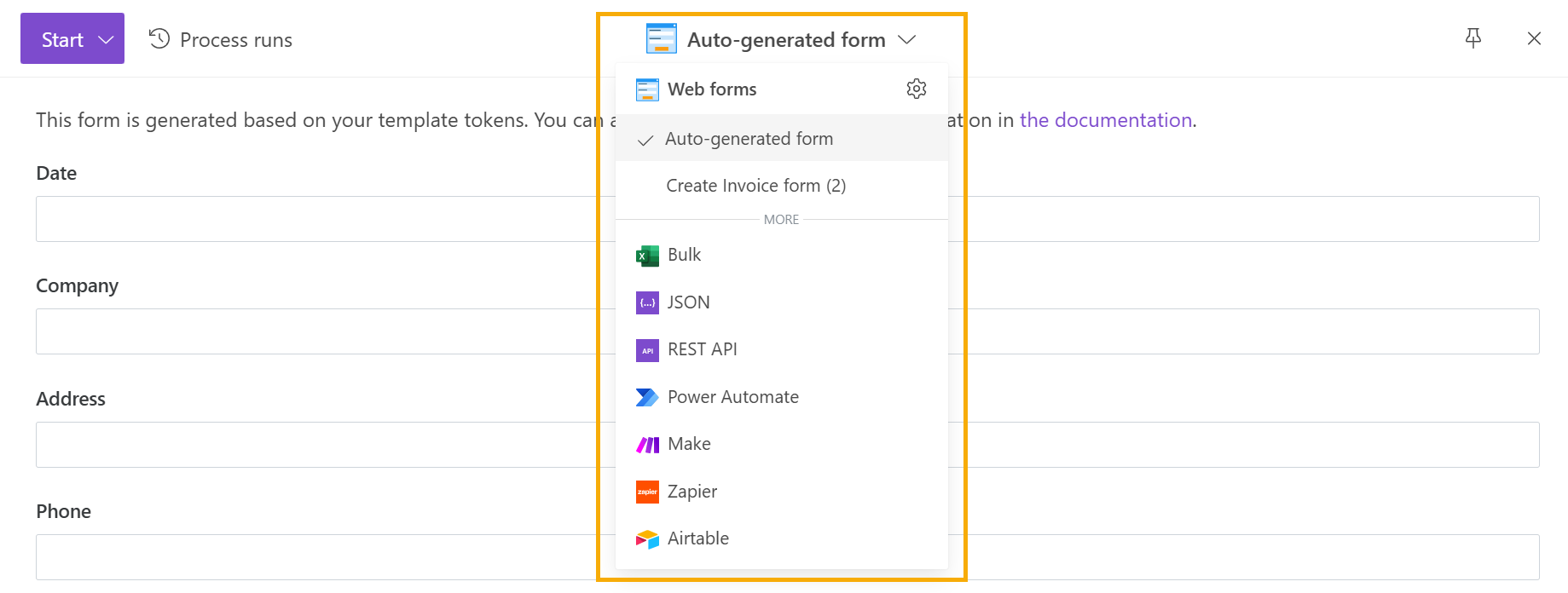Screen dimensions: 1568x593
Task: Choose Power Automate from the list
Action: pyautogui.click(x=782, y=397)
